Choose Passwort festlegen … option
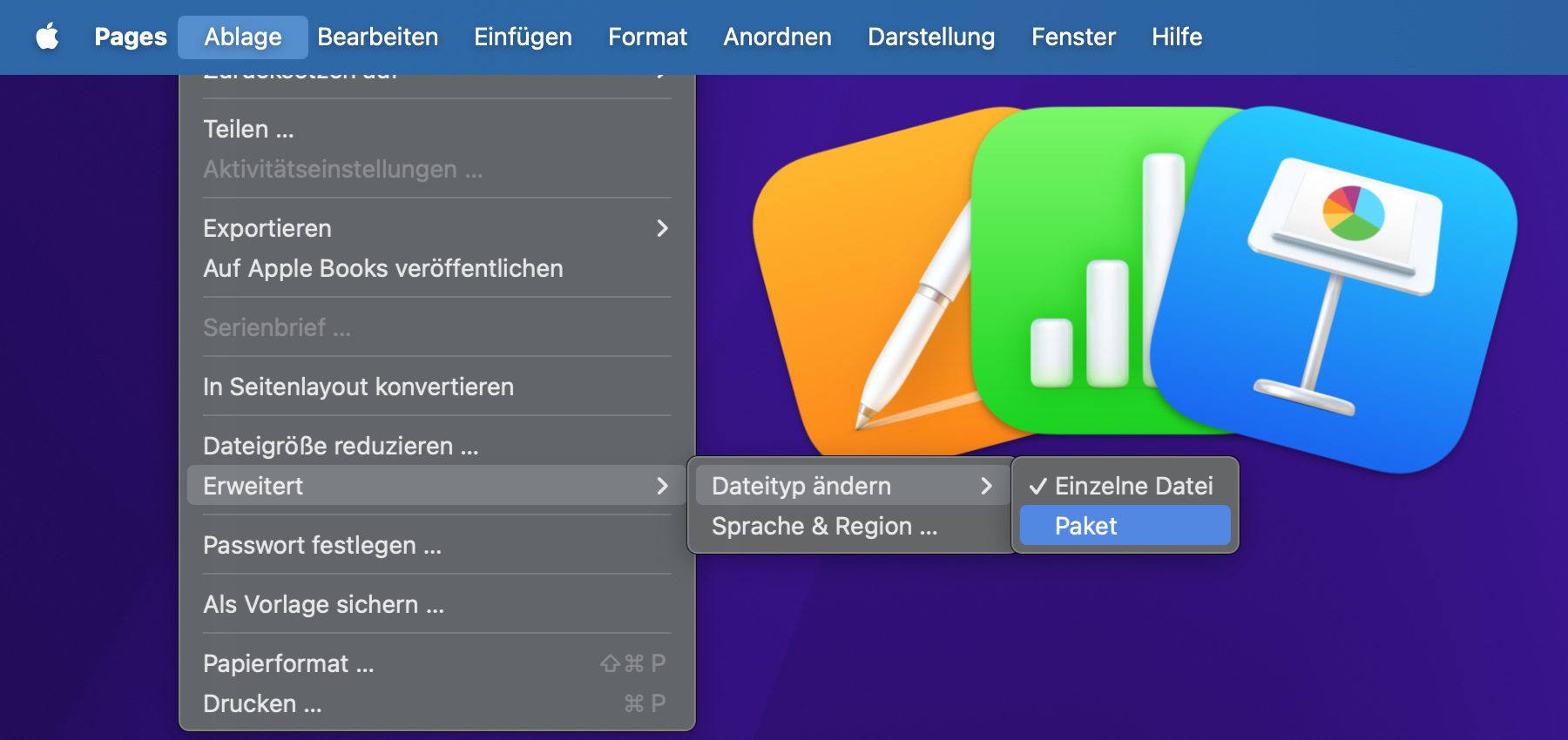Image resolution: width=1568 pixels, height=740 pixels. click(322, 545)
